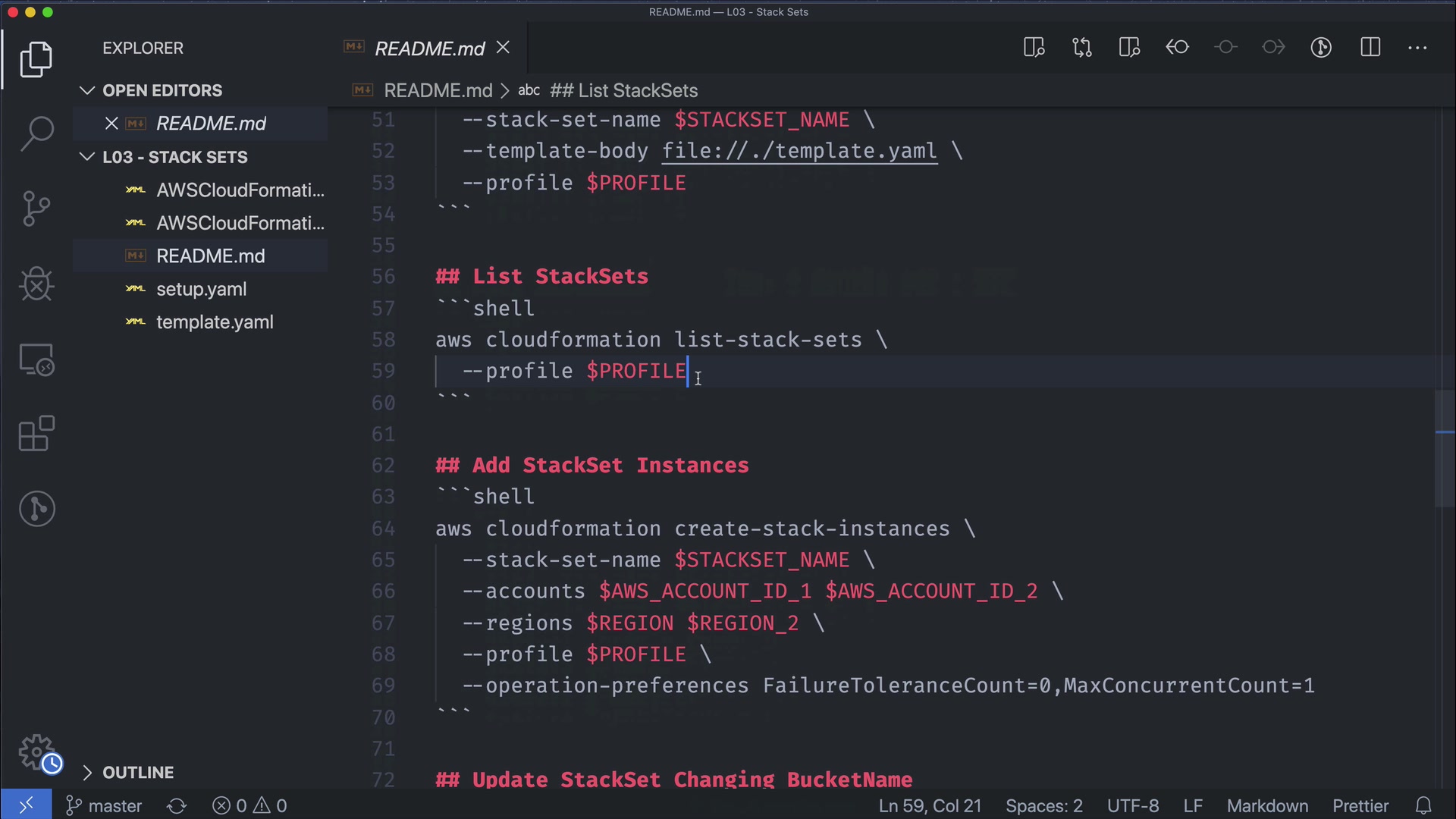This screenshot has width=1456, height=819.
Task: Open the Source Control view
Action: (36, 209)
